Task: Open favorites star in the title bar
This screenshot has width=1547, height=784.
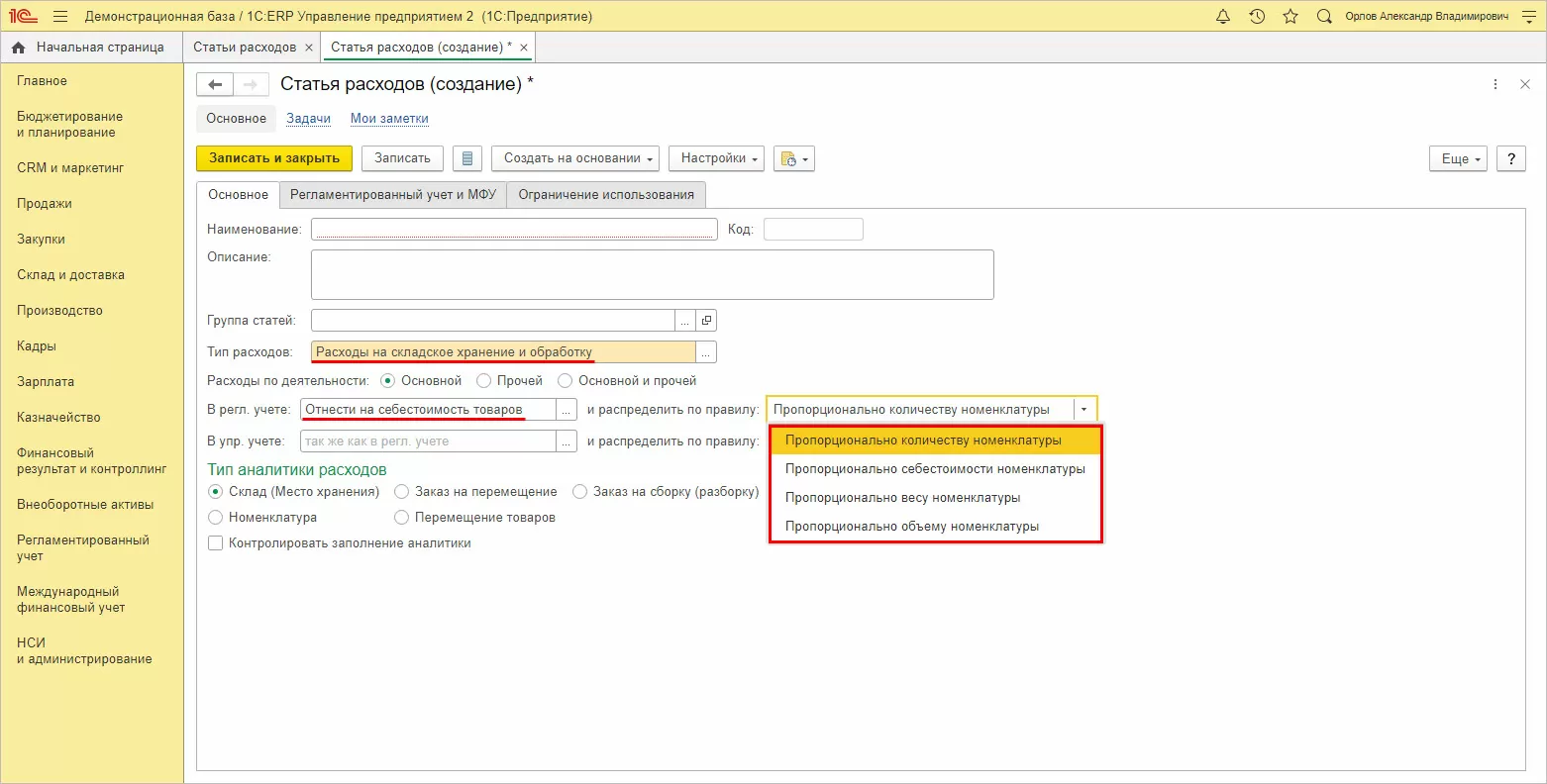Action: 1289,17
